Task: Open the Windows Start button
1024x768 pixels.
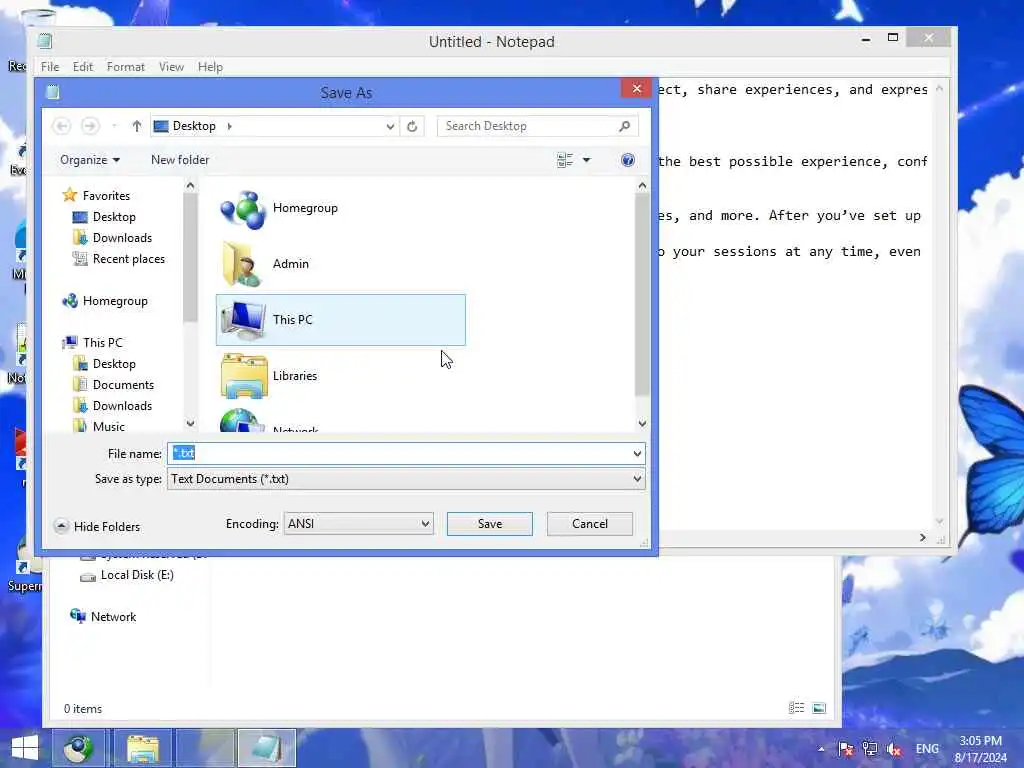Action: (x=24, y=748)
